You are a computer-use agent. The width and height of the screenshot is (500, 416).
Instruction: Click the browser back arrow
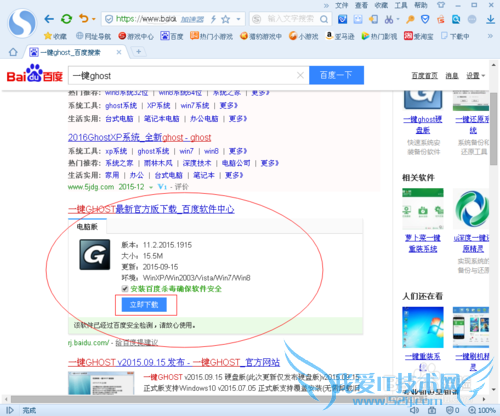(49, 19)
